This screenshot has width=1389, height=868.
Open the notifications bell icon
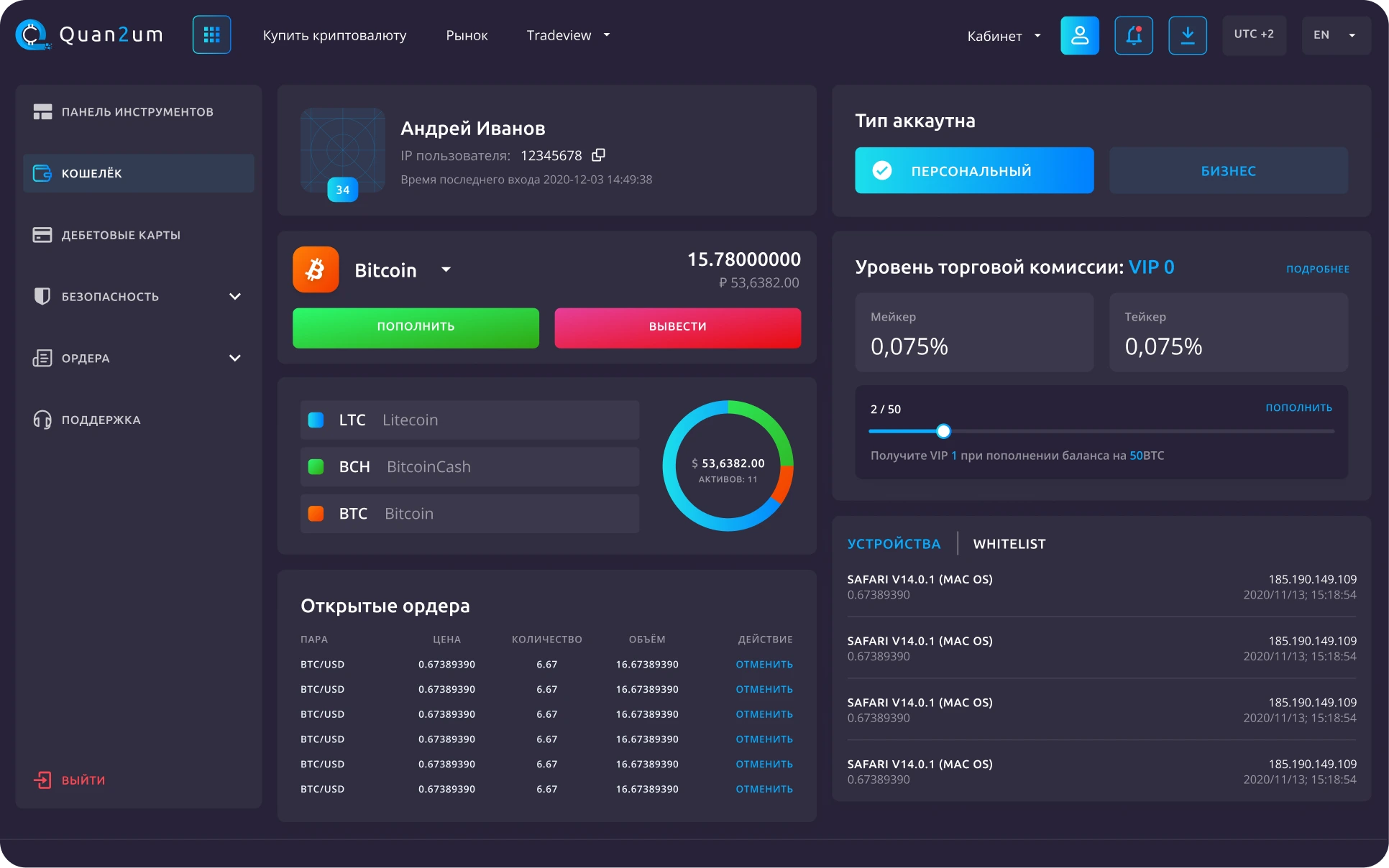pos(1133,35)
